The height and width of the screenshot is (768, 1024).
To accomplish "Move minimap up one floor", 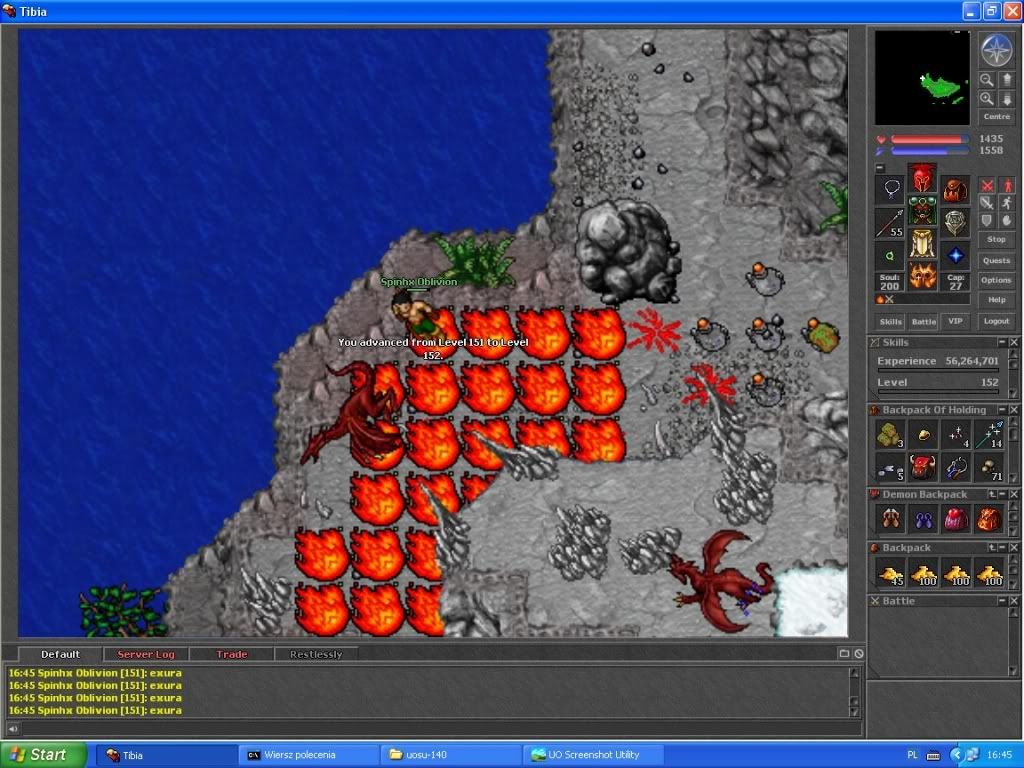I will click(1006, 80).
